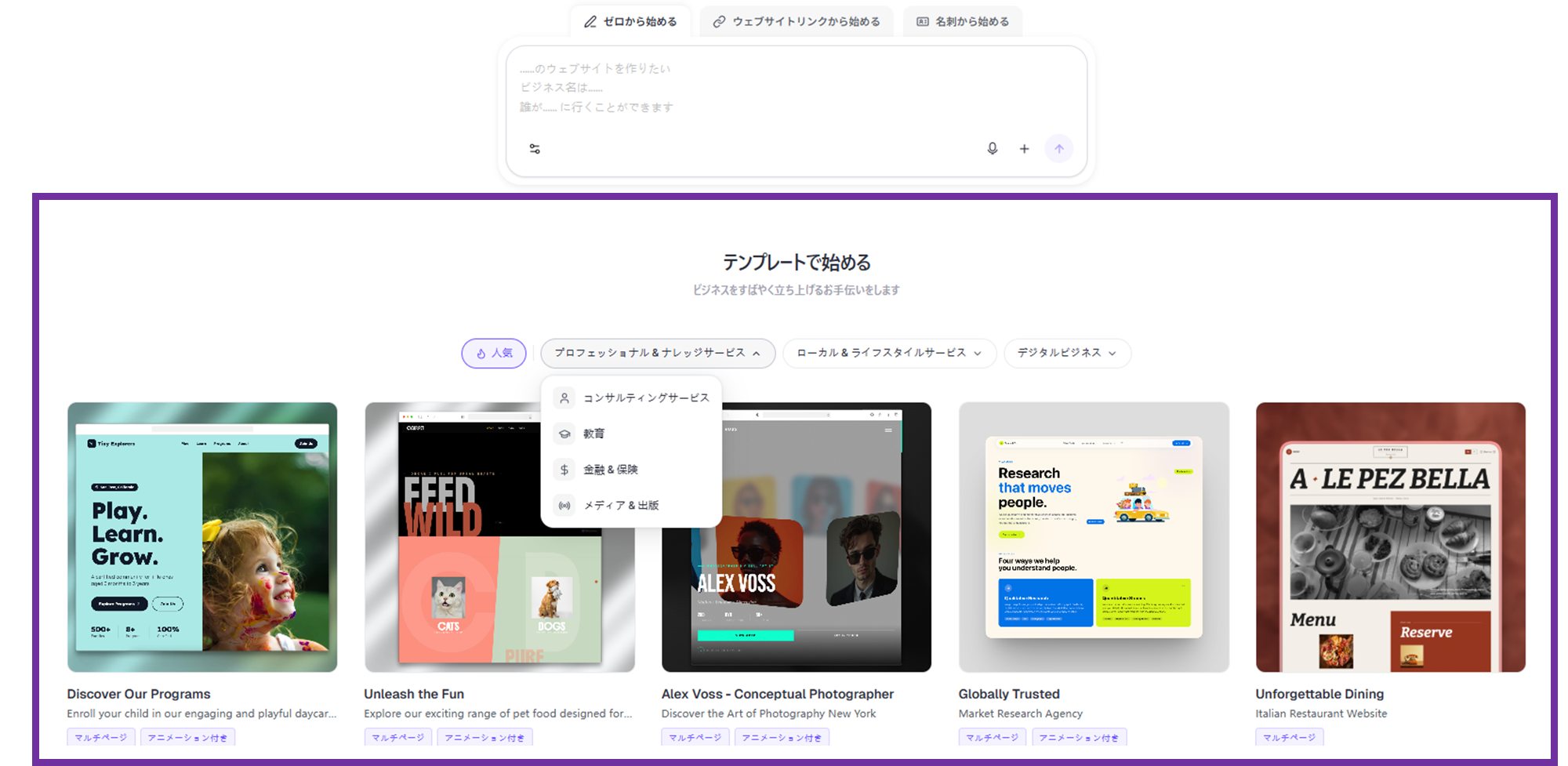
Task: Select the ゼロから始める tab
Action: click(x=630, y=22)
